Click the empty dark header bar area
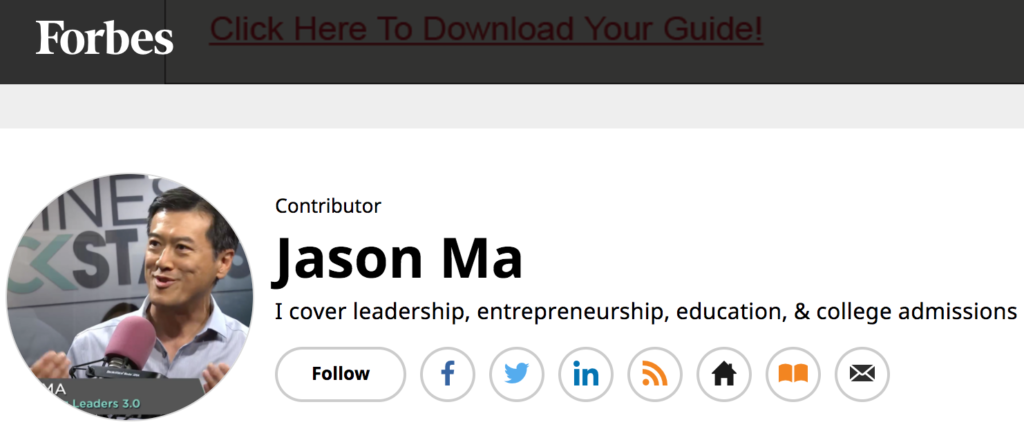1024x429 pixels. (895, 42)
